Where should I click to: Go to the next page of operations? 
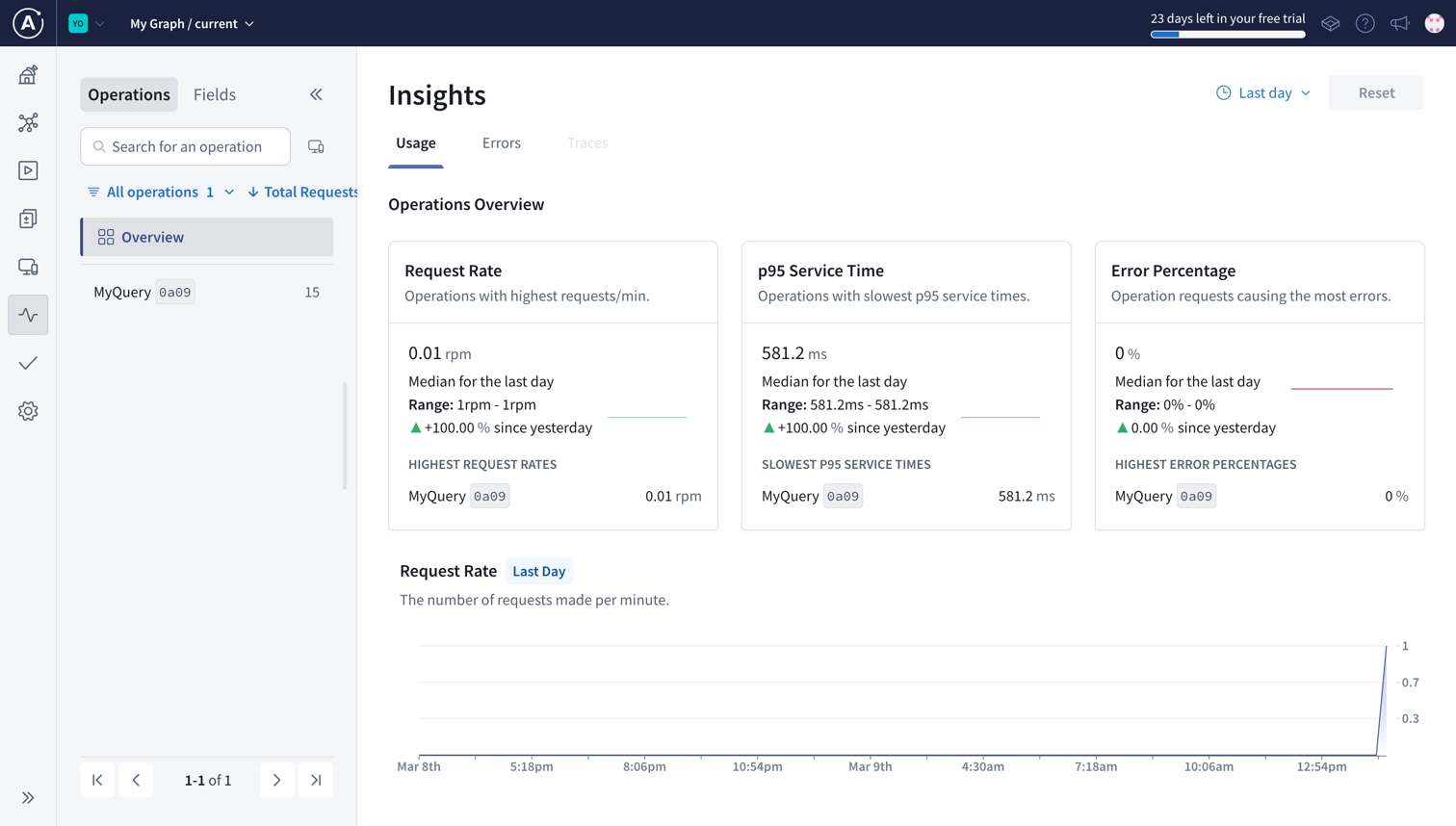click(x=276, y=780)
